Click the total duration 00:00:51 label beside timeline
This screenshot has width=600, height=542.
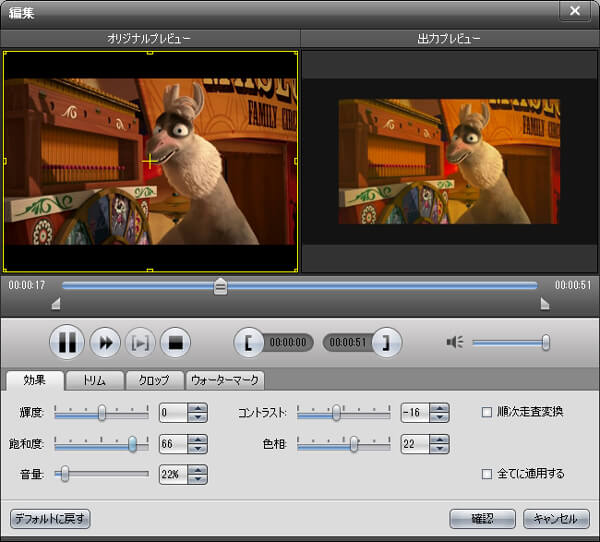click(x=573, y=285)
